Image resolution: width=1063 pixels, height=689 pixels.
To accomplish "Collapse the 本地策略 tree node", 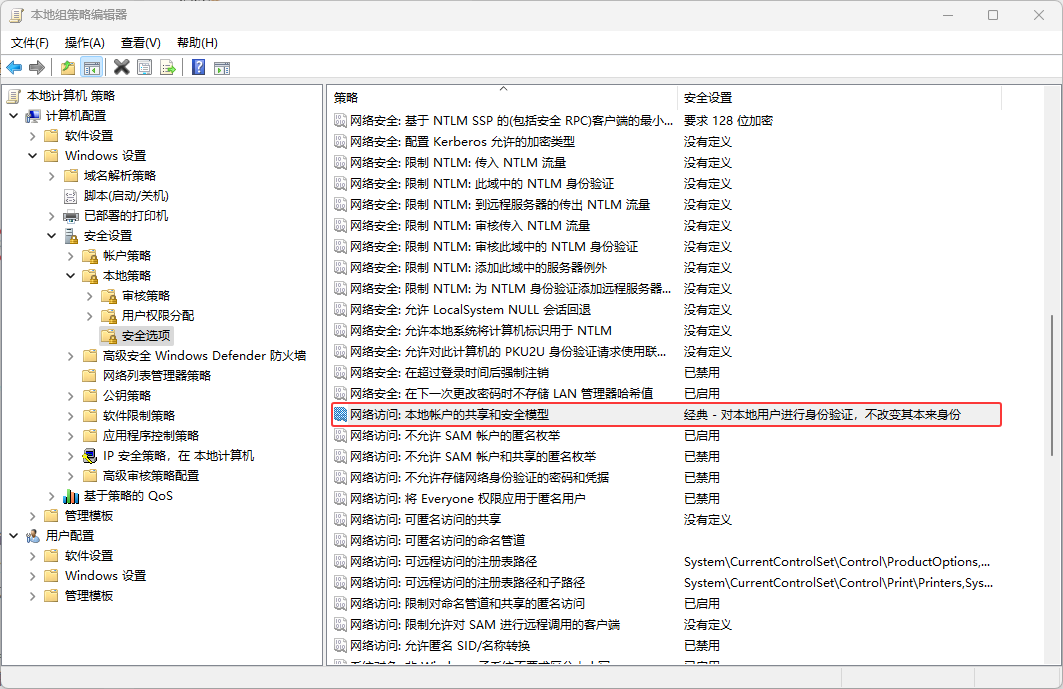I will pyautogui.click(x=71, y=276).
